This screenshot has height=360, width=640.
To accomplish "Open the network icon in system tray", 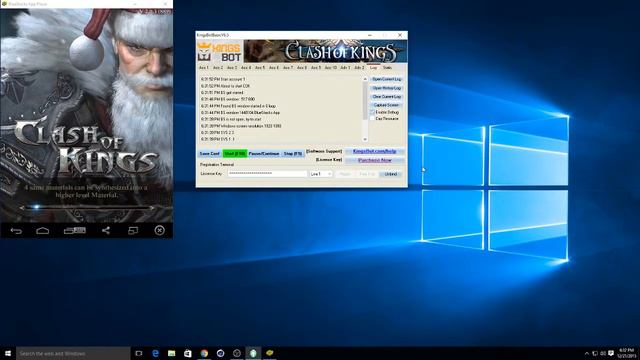I will click(595, 353).
